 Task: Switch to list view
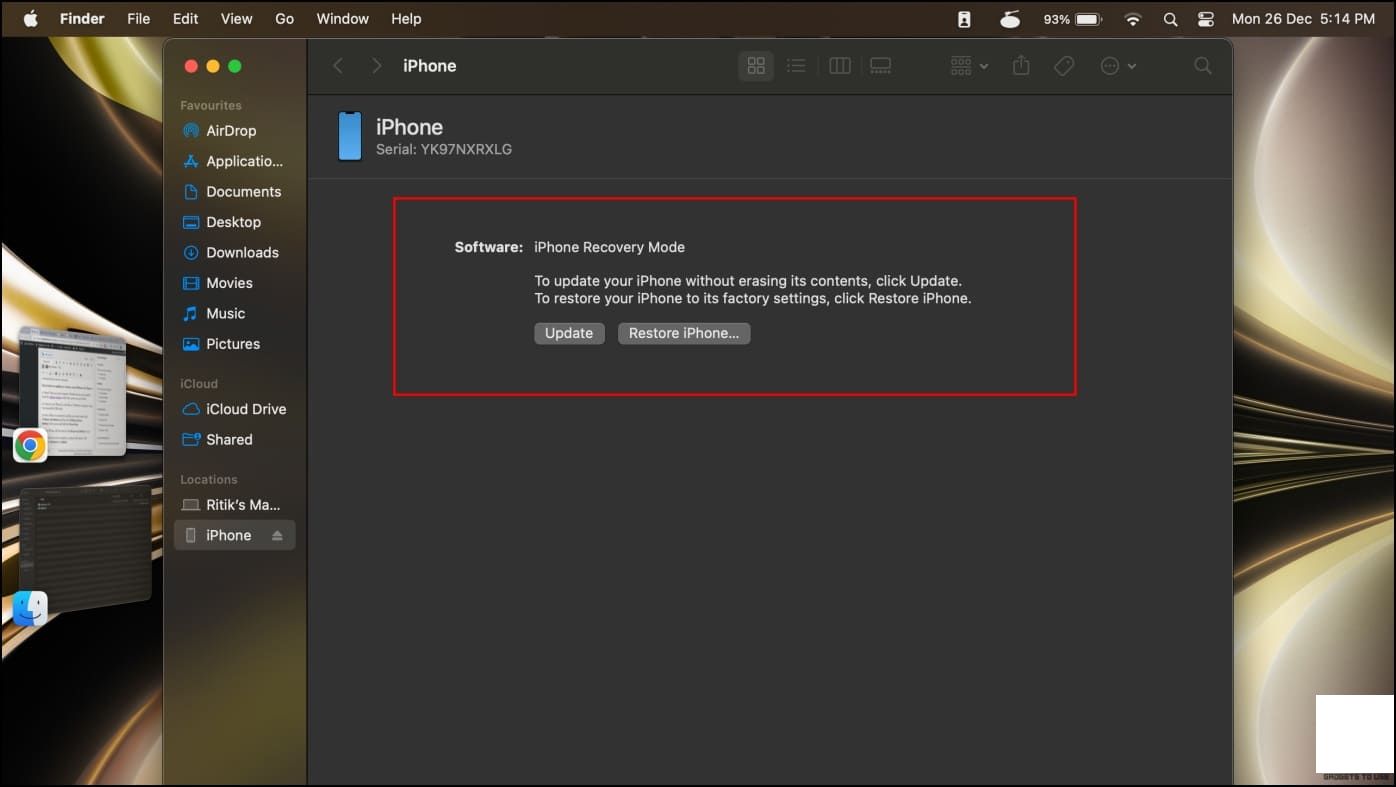796,66
